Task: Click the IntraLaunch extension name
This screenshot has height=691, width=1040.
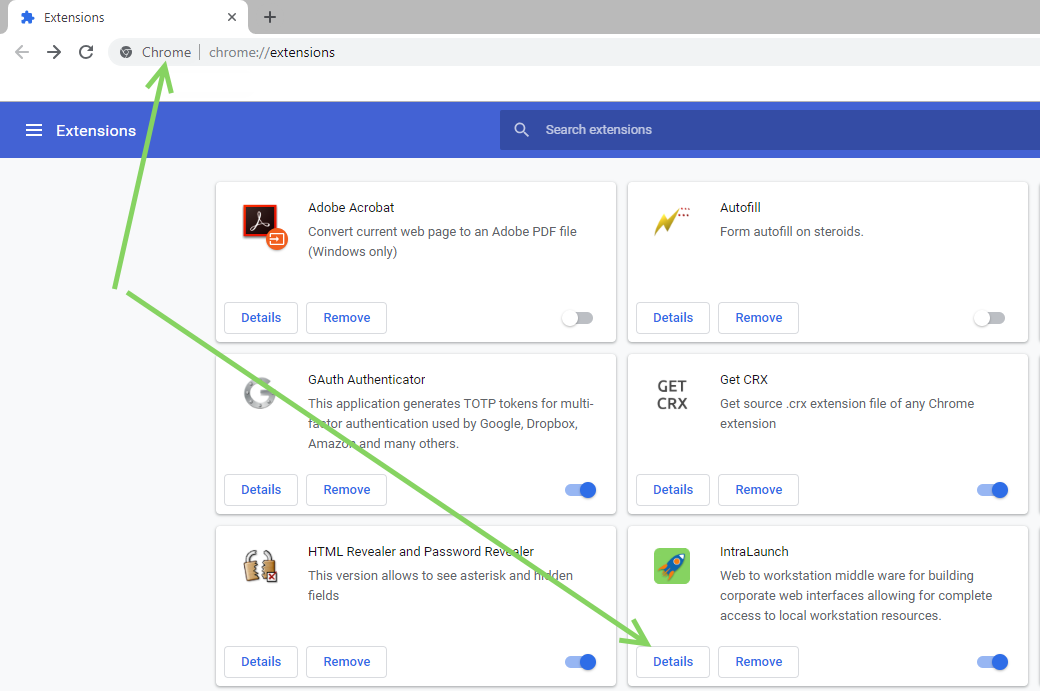Action: coord(754,552)
